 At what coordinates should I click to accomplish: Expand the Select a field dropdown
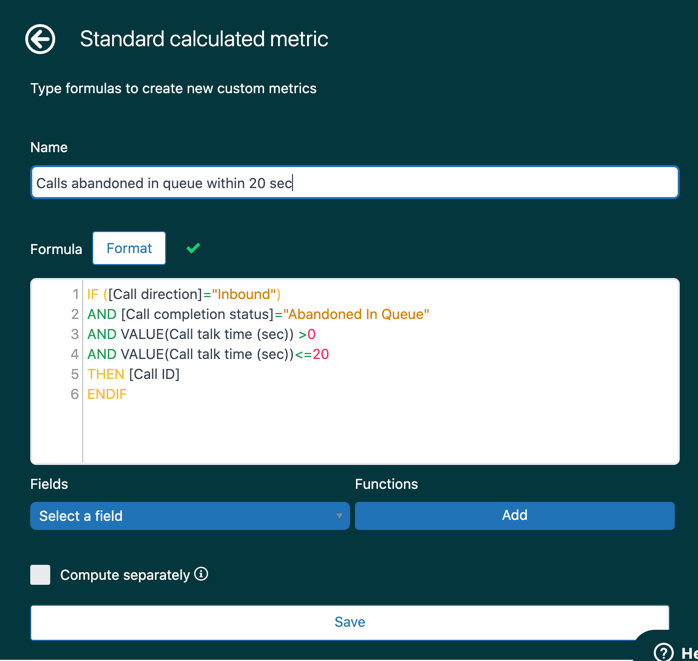pyautogui.click(x=190, y=516)
